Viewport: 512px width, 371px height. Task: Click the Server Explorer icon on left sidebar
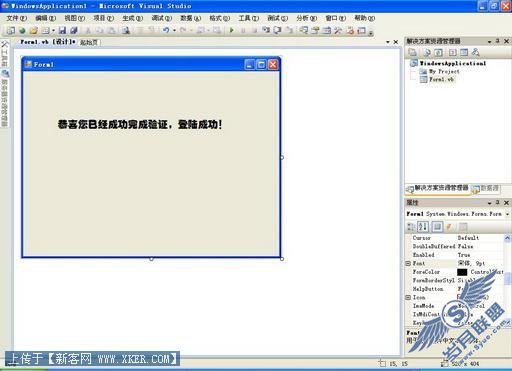5,73
